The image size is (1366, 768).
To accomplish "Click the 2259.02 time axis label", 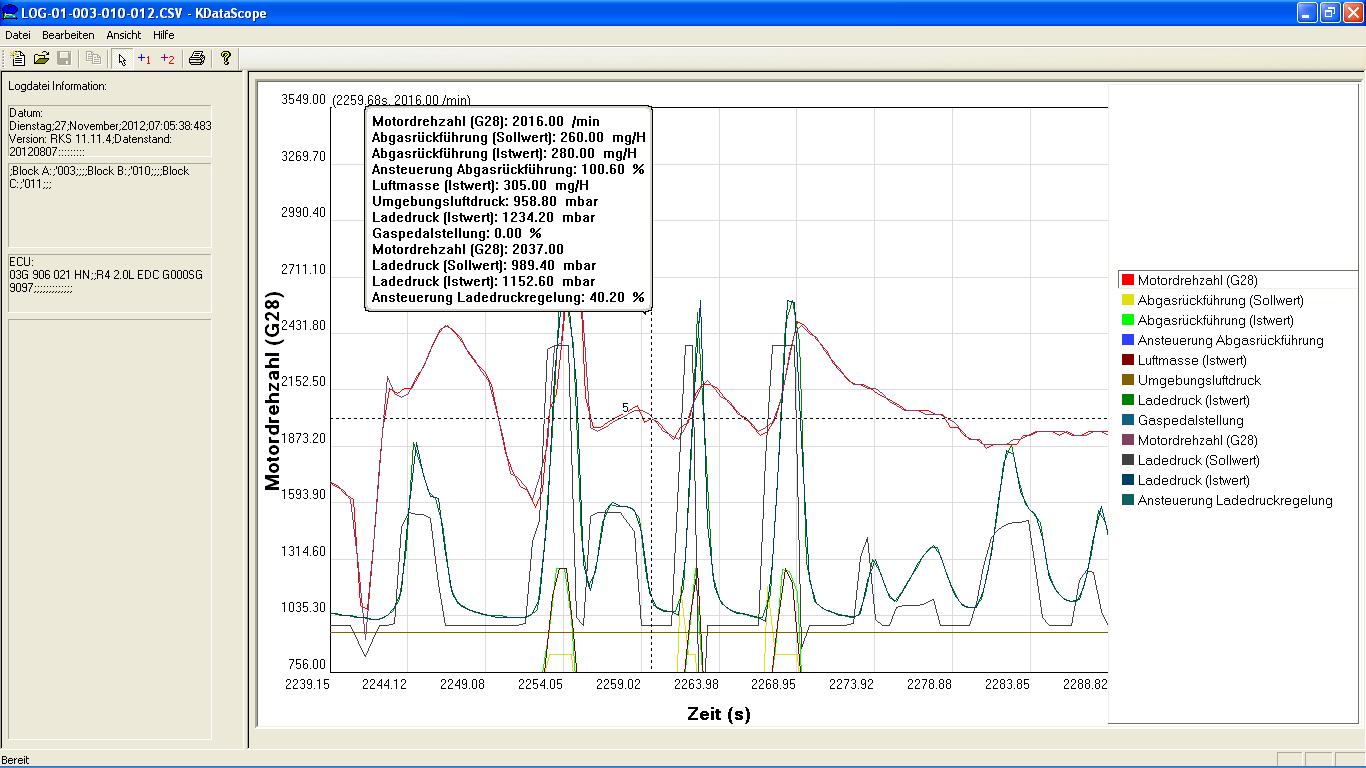I will 618,685.
